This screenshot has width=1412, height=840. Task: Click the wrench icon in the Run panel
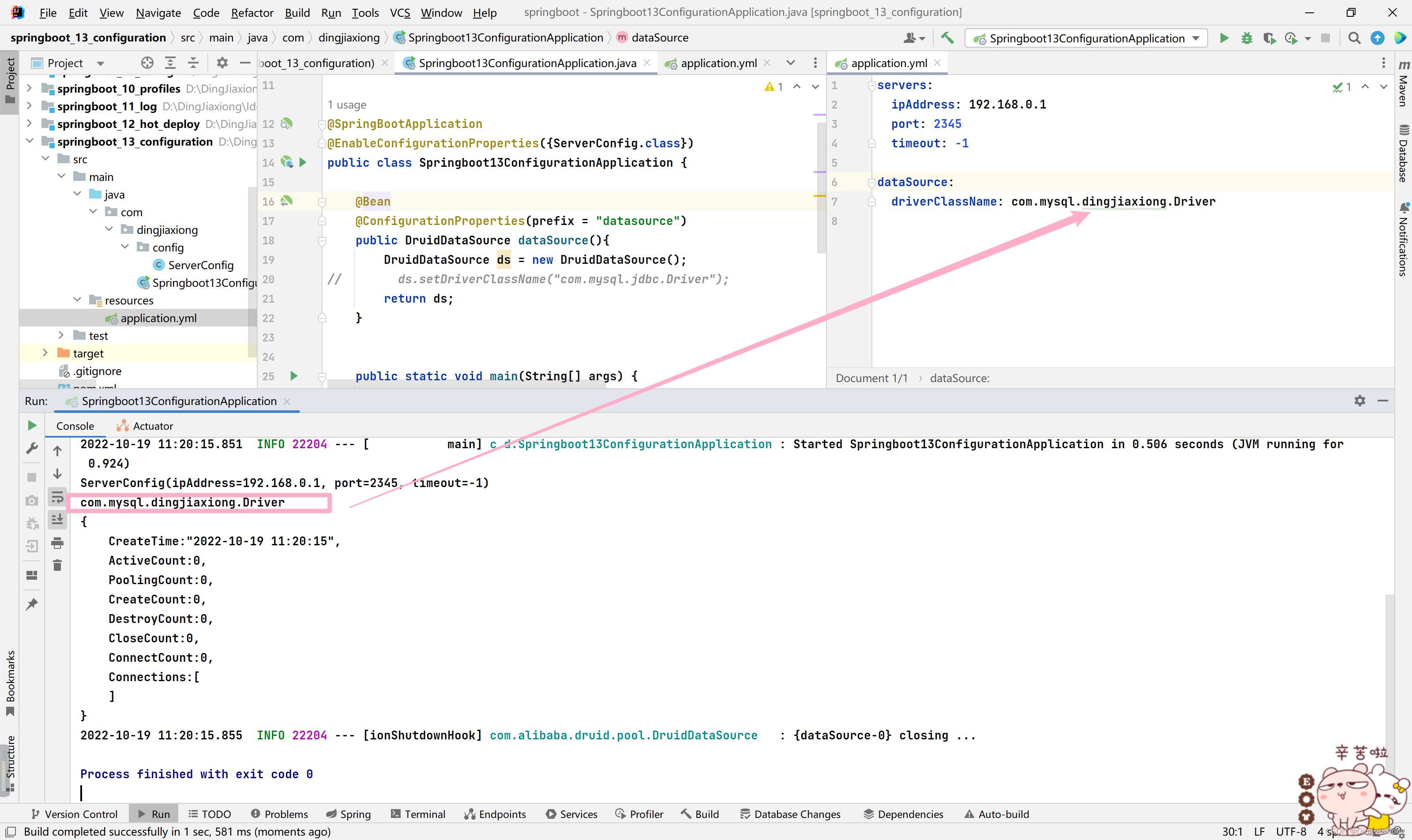click(x=32, y=448)
